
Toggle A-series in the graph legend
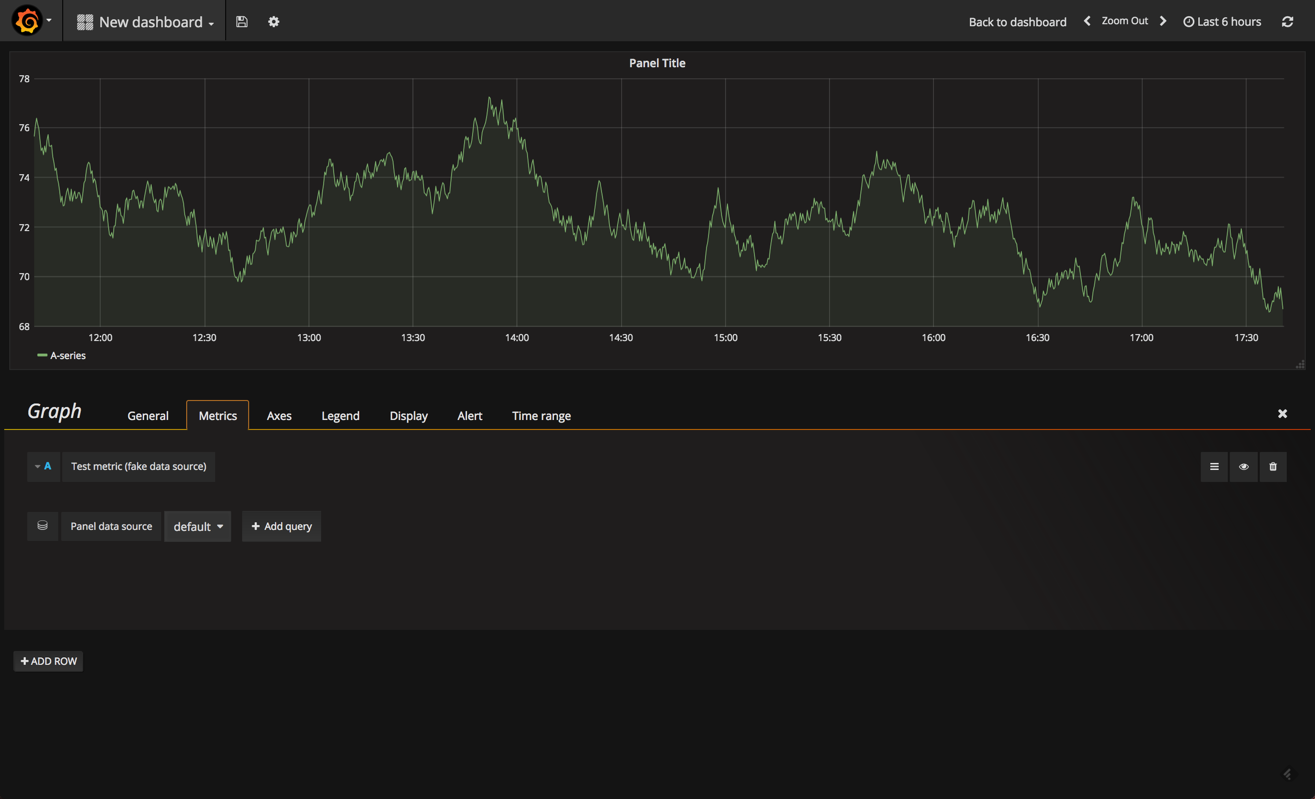[67, 356]
